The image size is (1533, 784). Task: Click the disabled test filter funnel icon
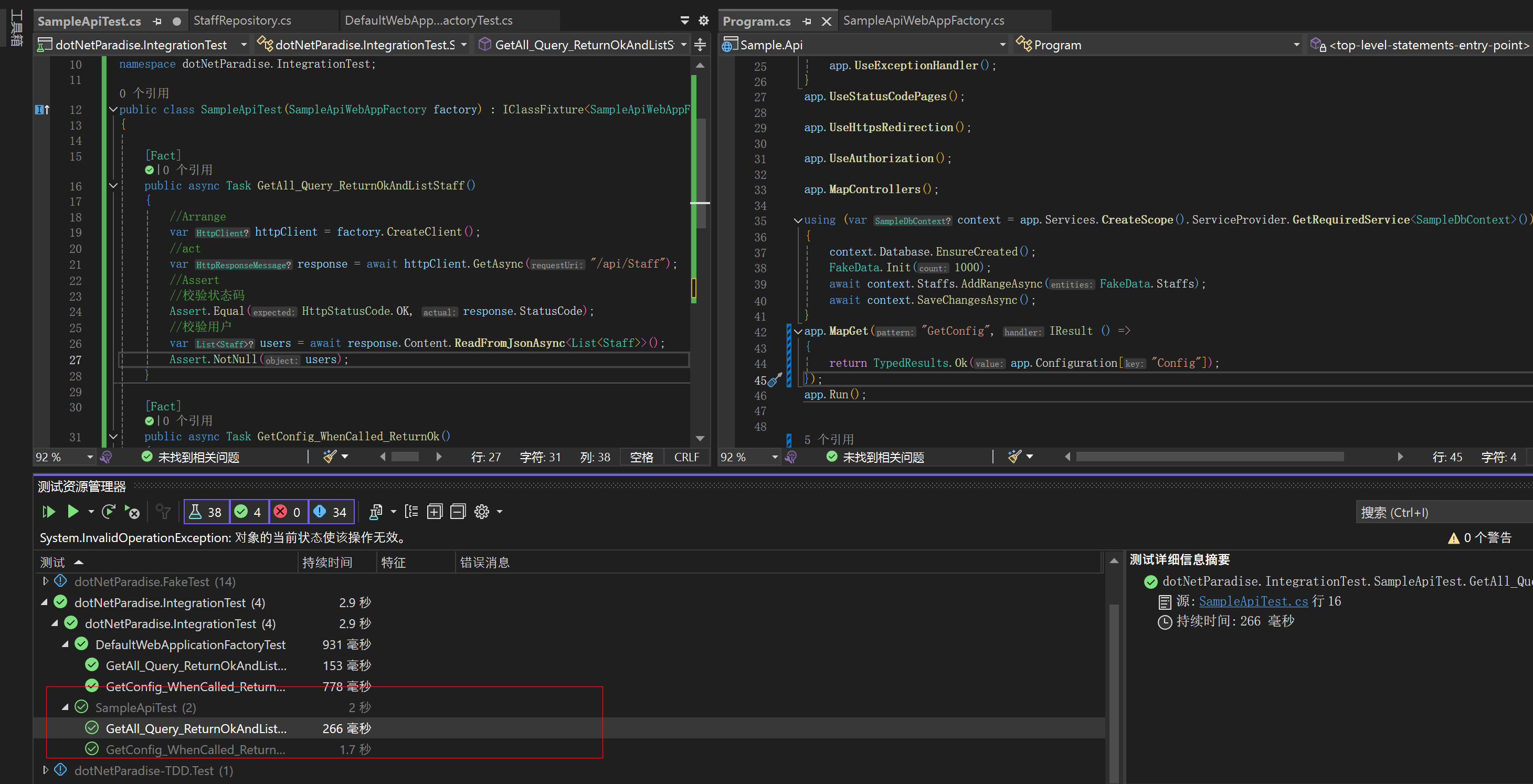coord(163,512)
